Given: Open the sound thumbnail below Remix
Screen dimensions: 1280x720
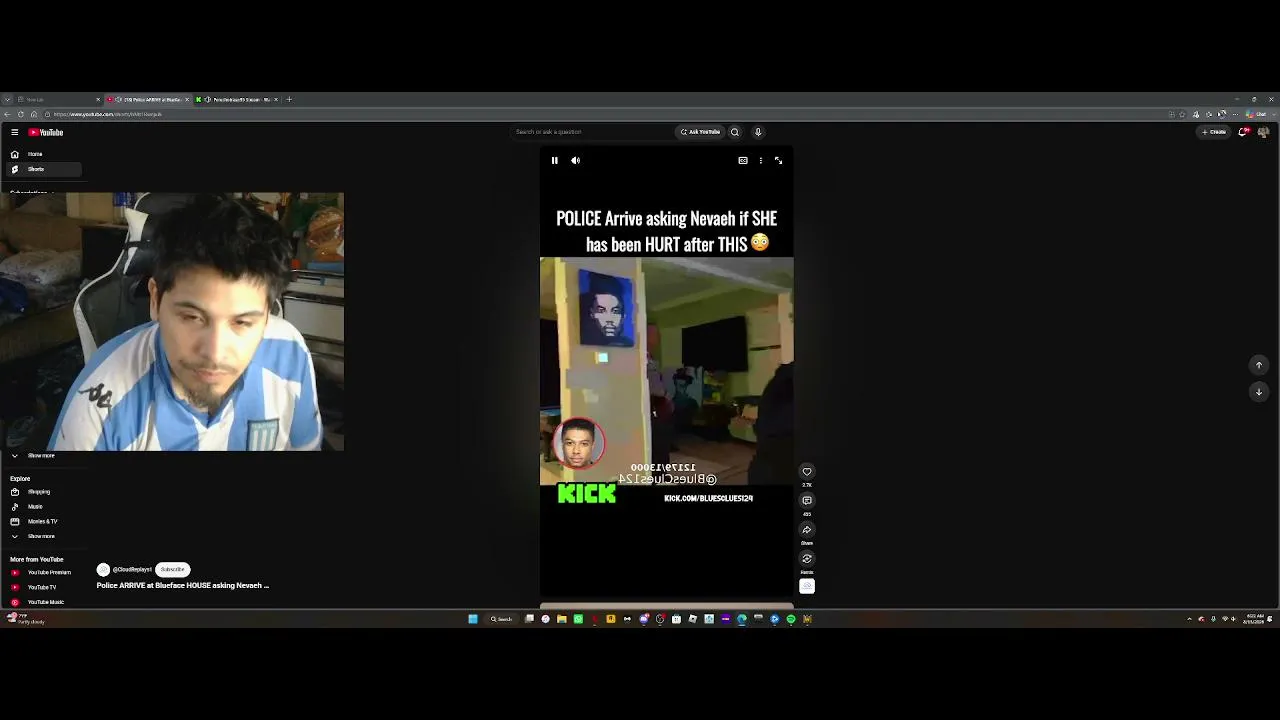Looking at the screenshot, I should coord(807,587).
